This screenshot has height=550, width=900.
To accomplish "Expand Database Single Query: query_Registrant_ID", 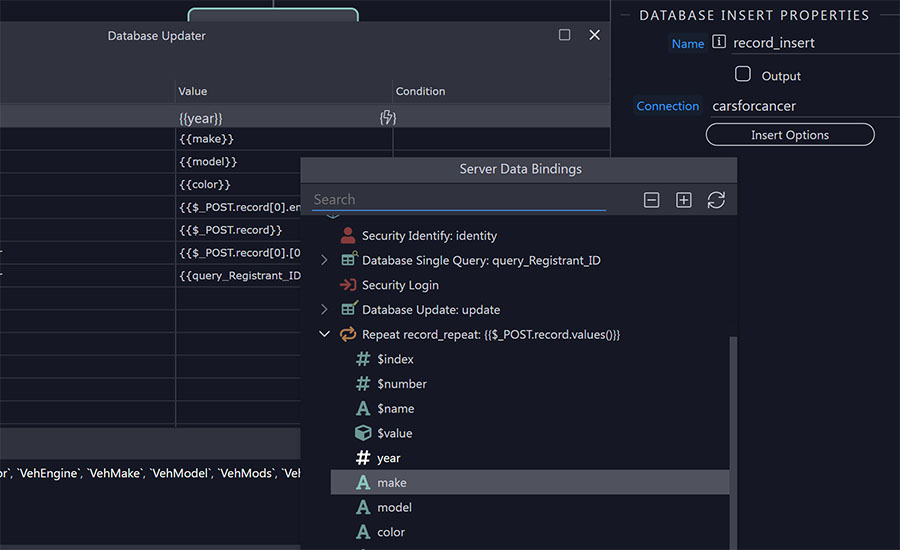I will (324, 260).
